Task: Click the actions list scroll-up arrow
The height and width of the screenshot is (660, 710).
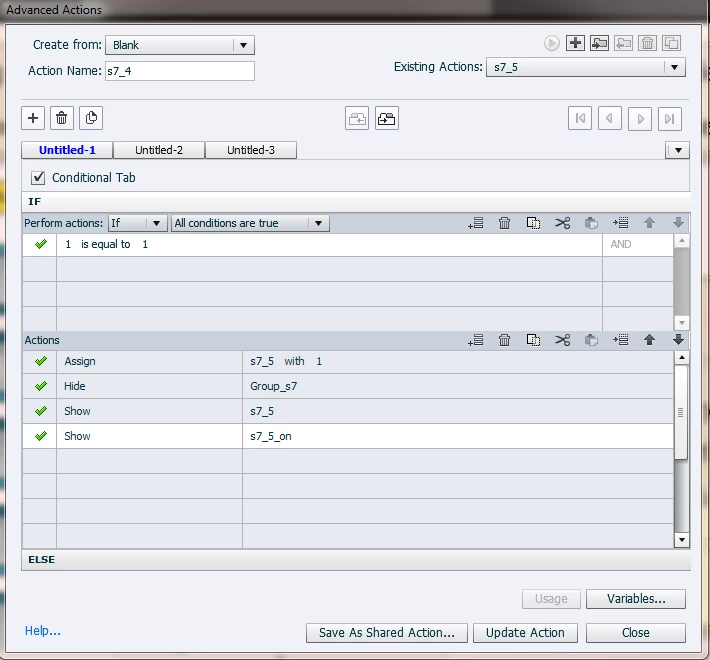Action: pyautogui.click(x=681, y=358)
